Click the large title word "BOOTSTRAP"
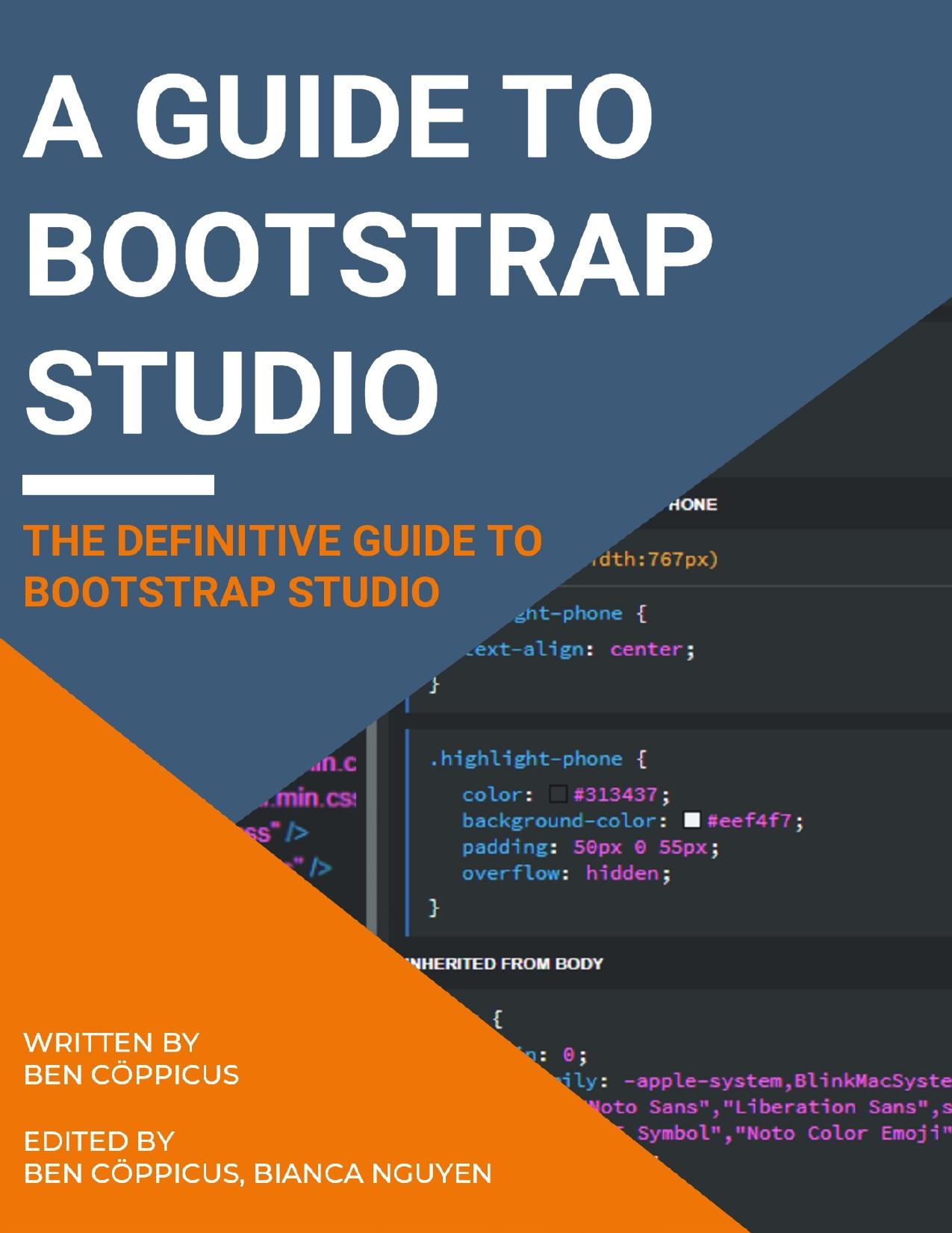Screen dimensions: 952x1233 (x=369, y=255)
